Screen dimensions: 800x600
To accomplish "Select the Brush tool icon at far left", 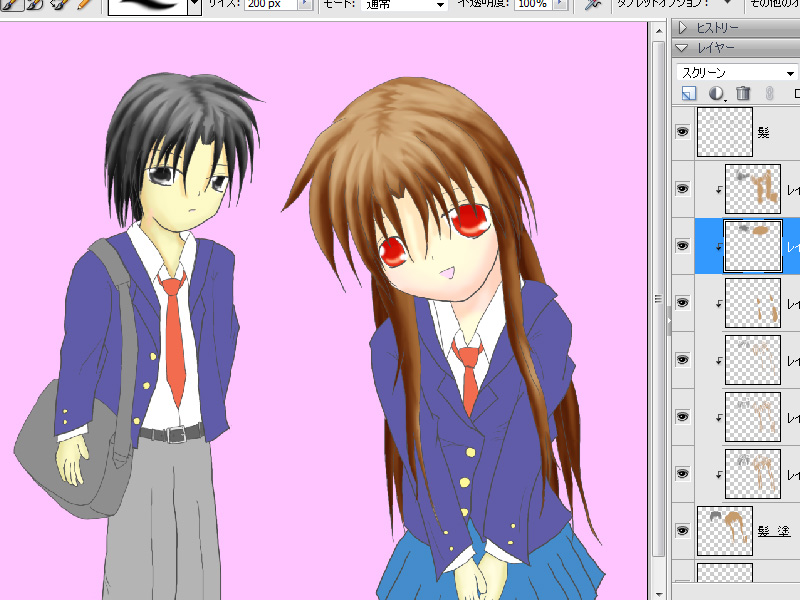I will coord(11,4).
